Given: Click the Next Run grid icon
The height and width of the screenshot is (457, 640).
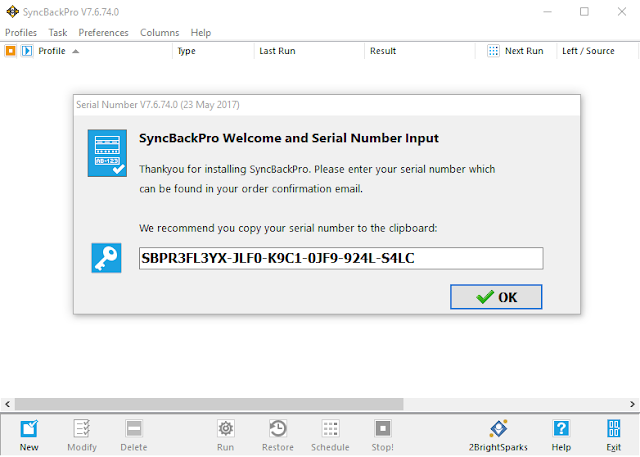Looking at the screenshot, I should pos(493,51).
